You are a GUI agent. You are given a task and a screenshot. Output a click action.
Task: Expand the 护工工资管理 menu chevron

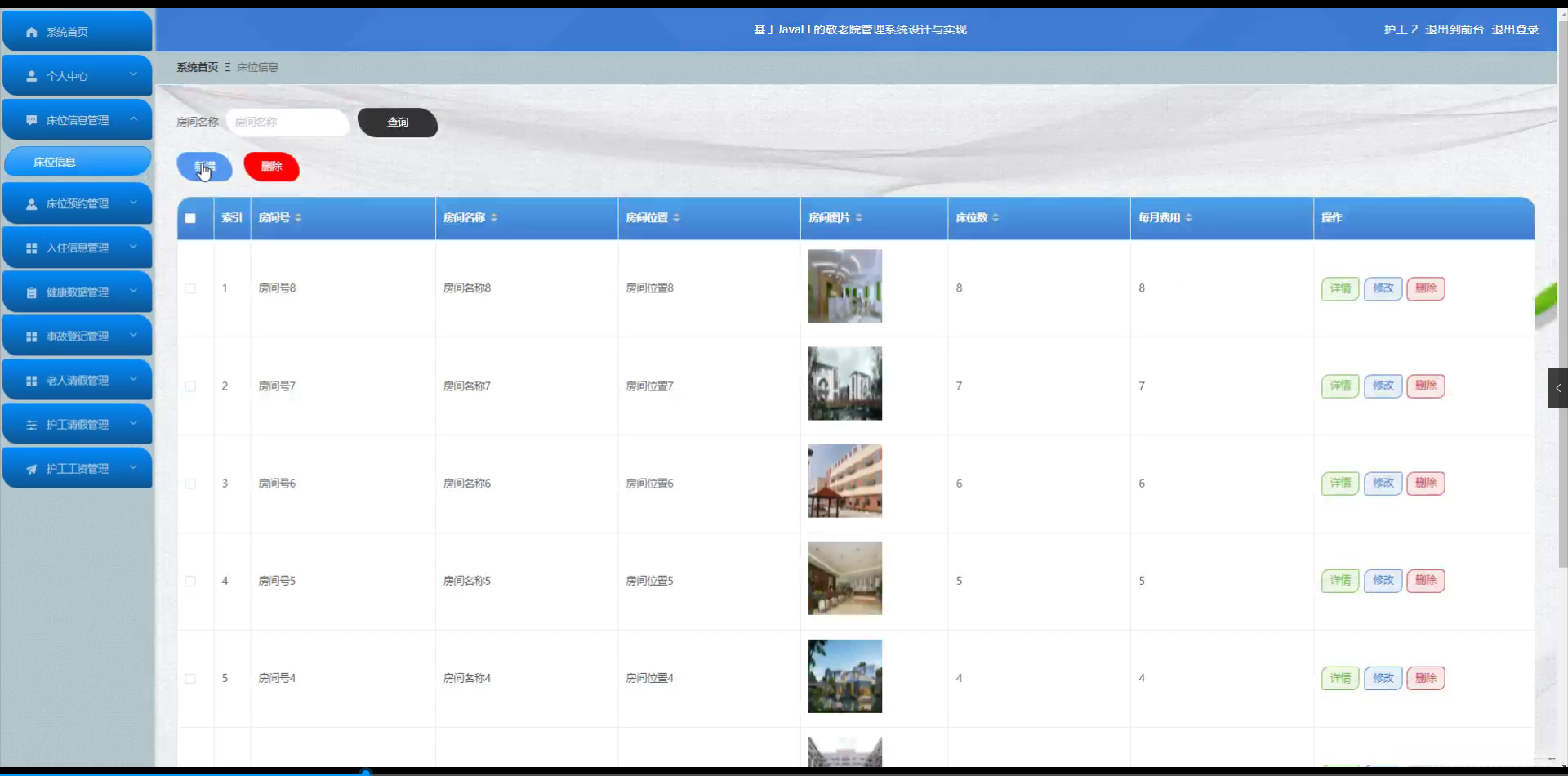point(133,467)
